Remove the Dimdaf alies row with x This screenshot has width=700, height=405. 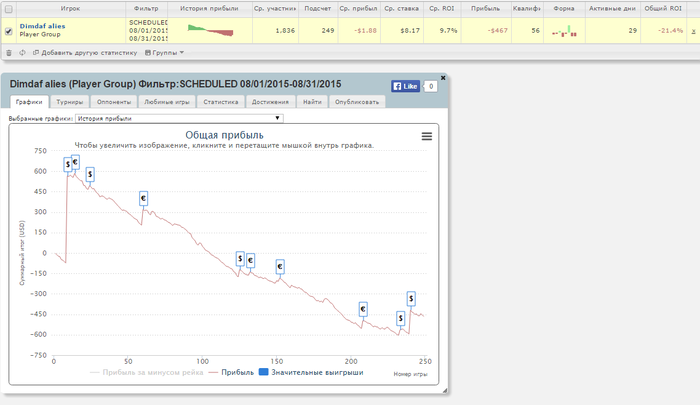click(693, 31)
